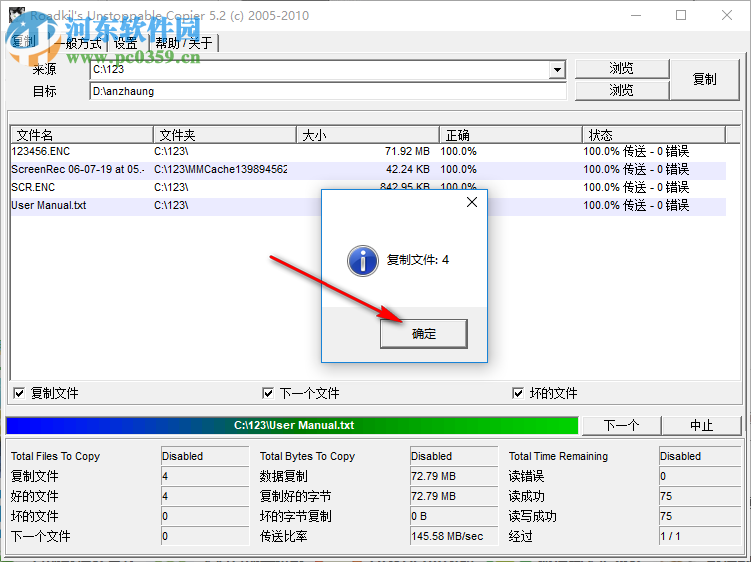Click the 坏的字节复制 0 B value
The width and height of the screenshot is (751, 562).
(x=454, y=516)
